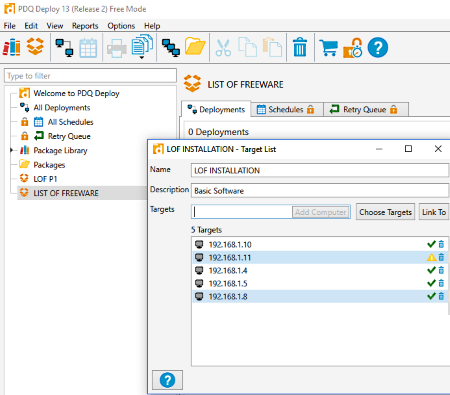This screenshot has height=395, width=450.
Task: Remove target 192.168.1.8 with its trash icon
Action: tap(441, 296)
